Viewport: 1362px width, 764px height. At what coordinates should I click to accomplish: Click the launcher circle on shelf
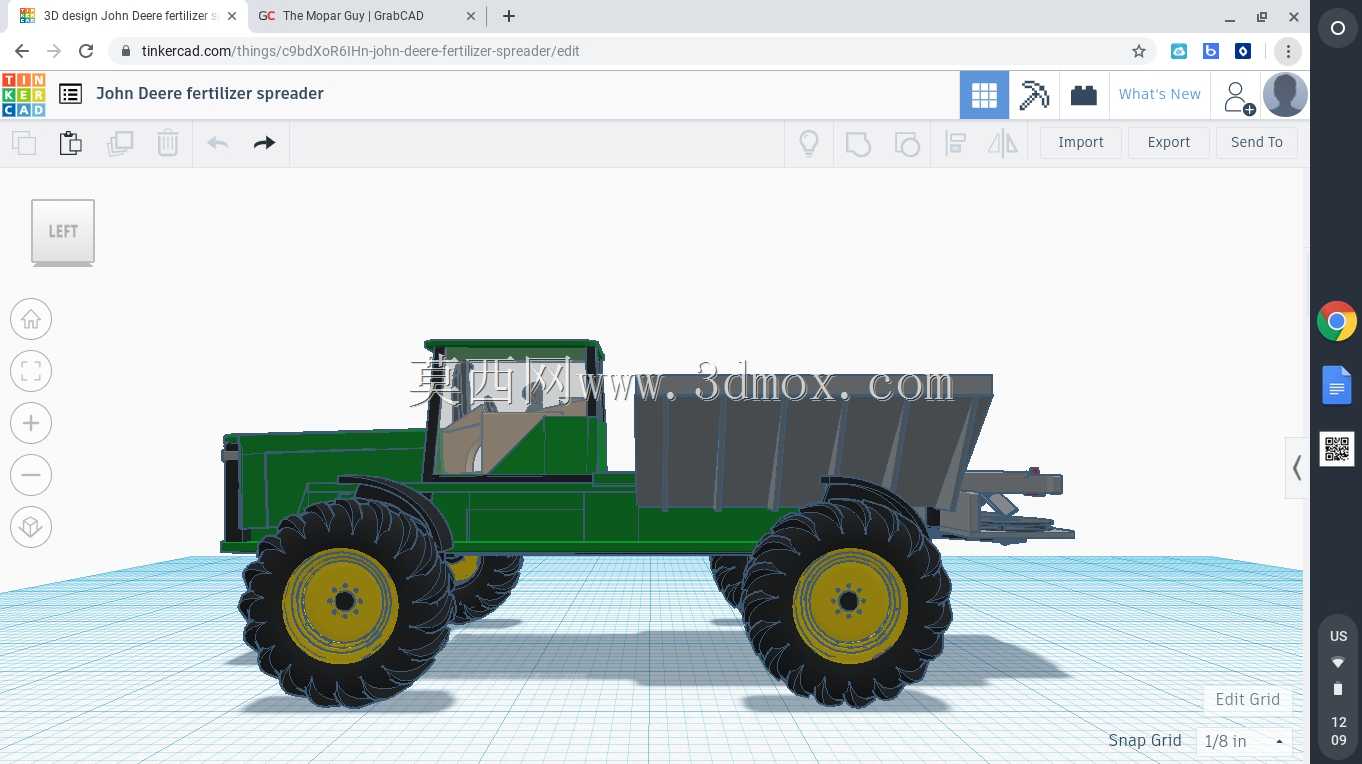point(1337,29)
